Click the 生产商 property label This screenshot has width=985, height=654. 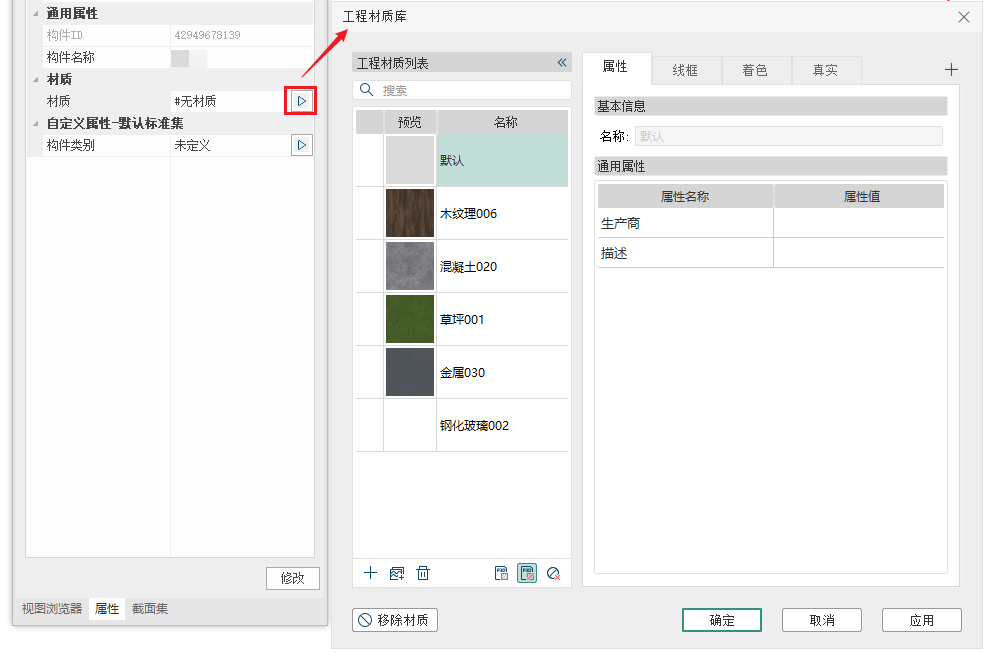tap(620, 223)
